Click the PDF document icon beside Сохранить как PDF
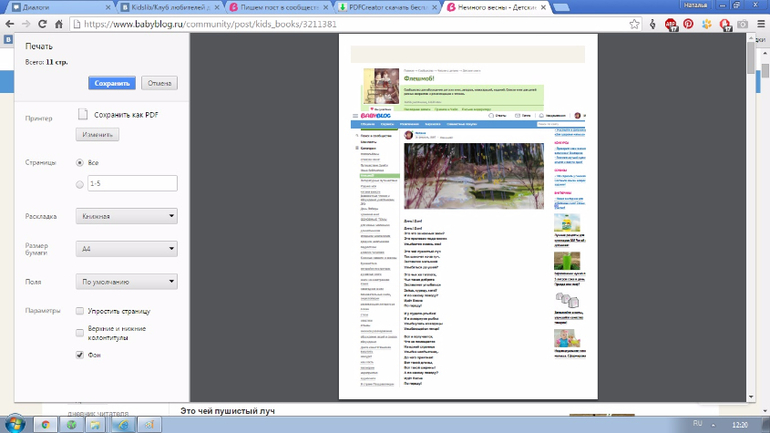The image size is (770, 433). [84, 115]
